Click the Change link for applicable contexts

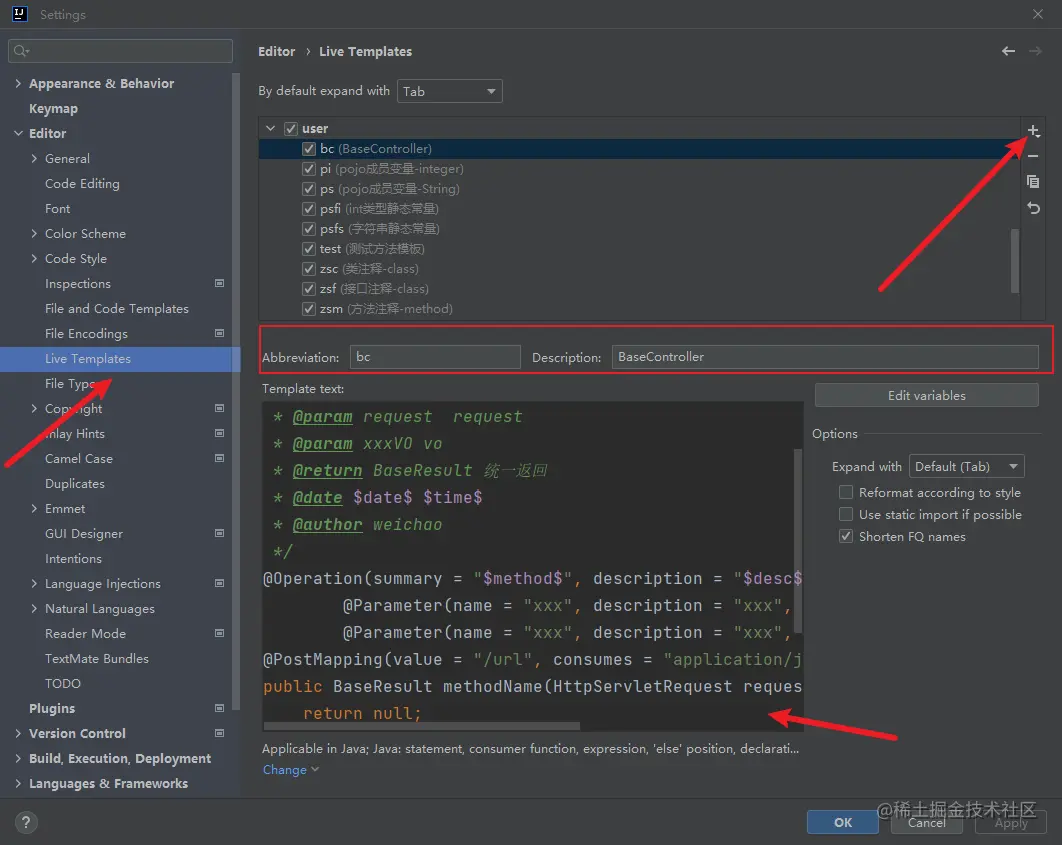point(290,770)
